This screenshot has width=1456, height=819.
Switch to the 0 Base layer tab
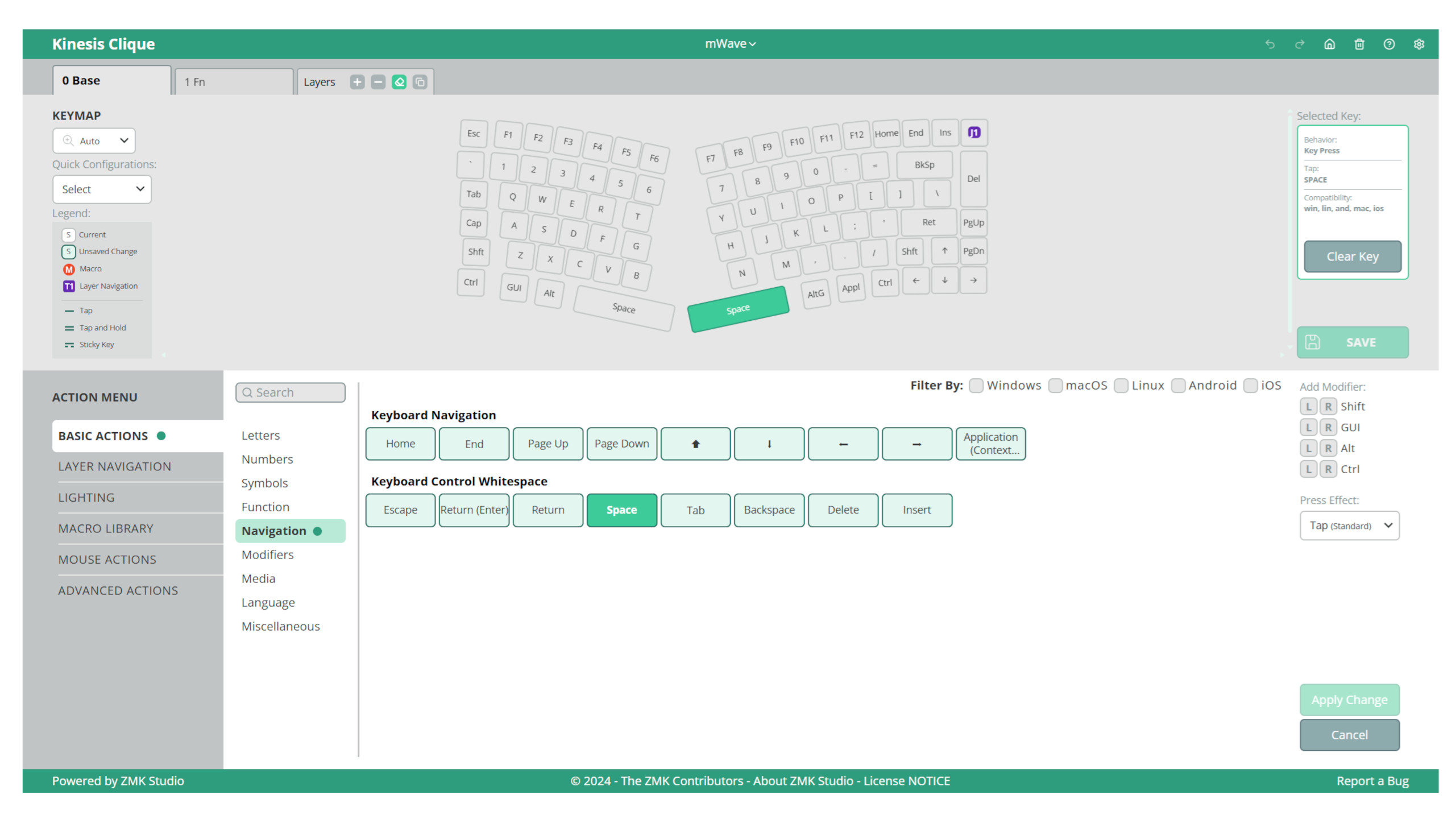coord(111,81)
